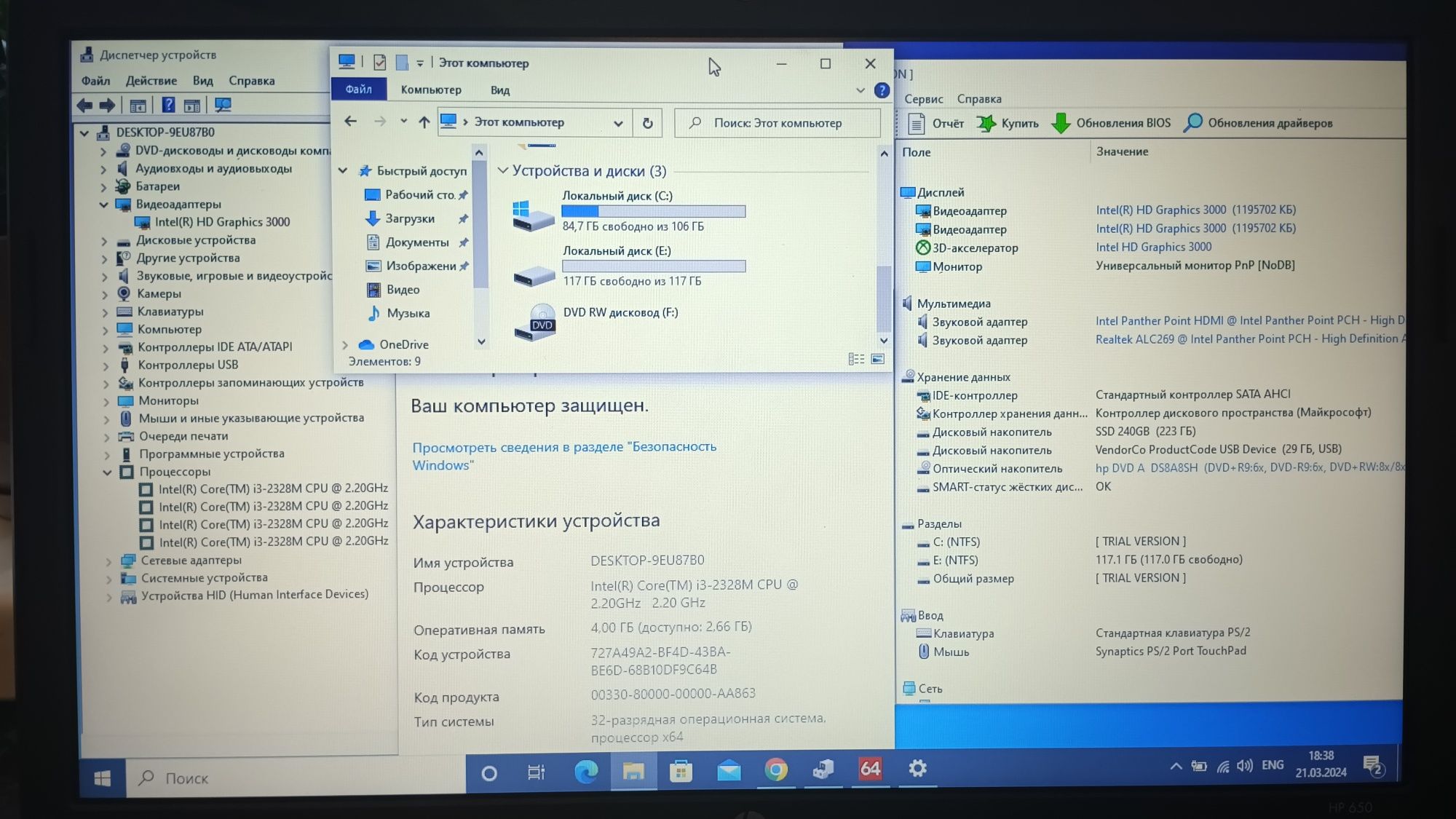Select Local Disk (E:) drive icon
Image resolution: width=1456 pixels, height=819 pixels.
tap(534, 276)
